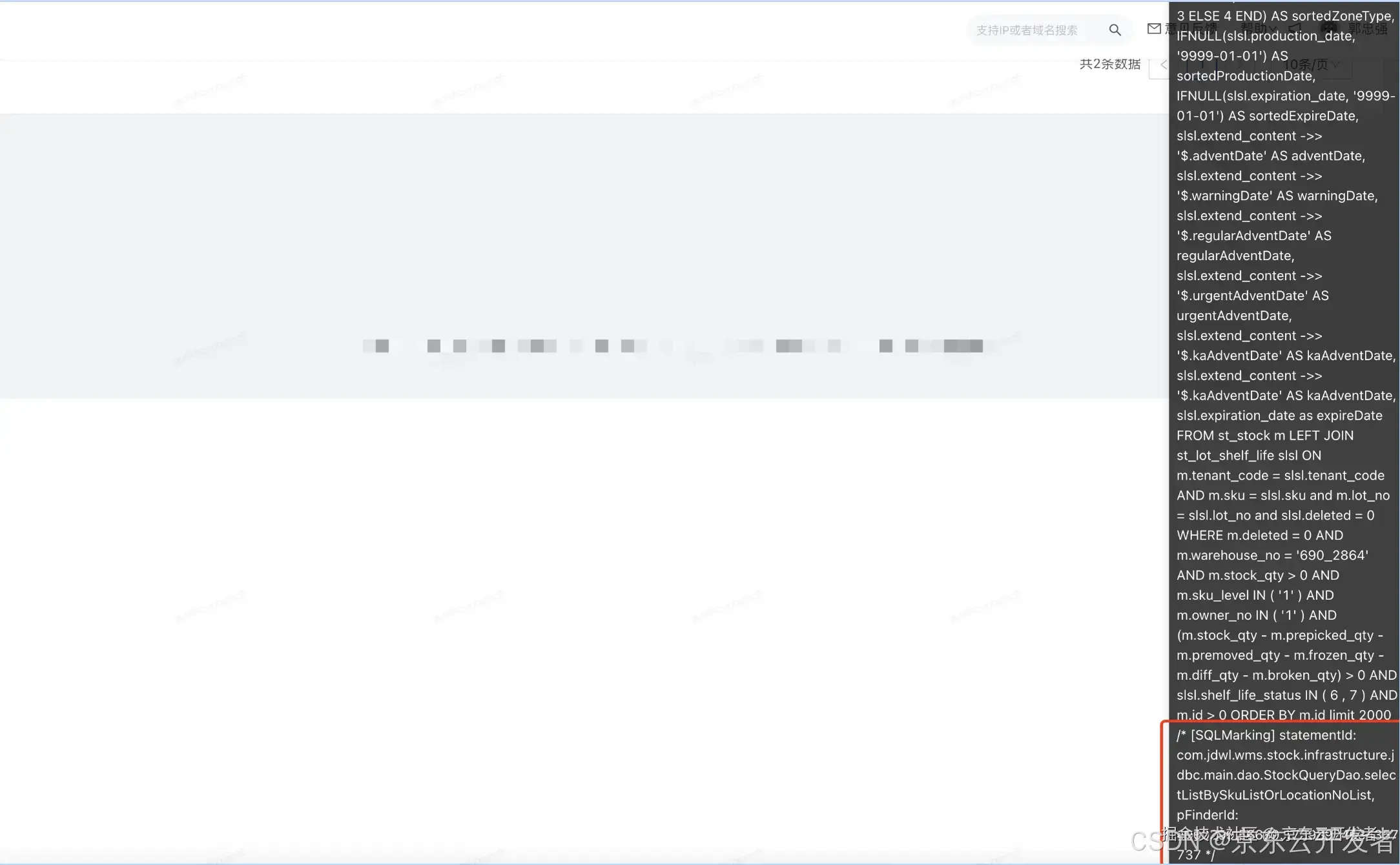
Task: Open feedback via the envelope icon
Action: (1154, 28)
